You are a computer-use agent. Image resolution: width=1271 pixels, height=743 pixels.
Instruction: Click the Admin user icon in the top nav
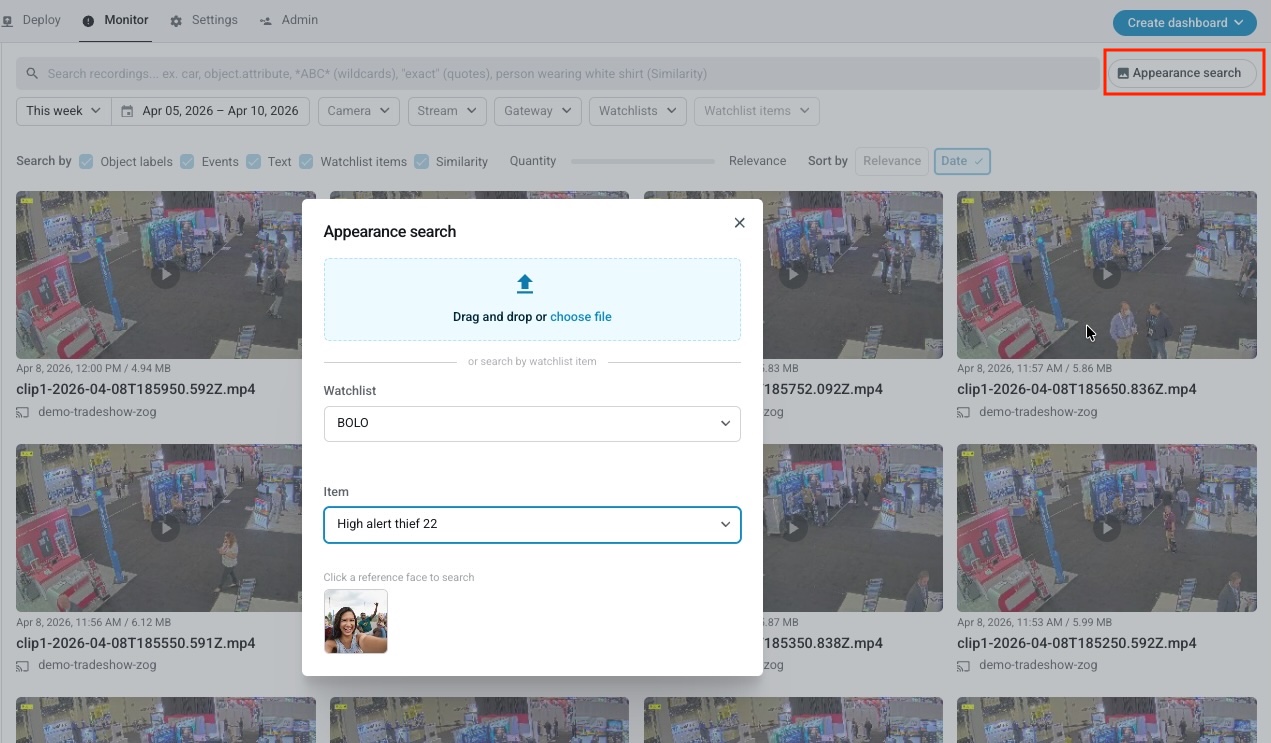tap(266, 21)
